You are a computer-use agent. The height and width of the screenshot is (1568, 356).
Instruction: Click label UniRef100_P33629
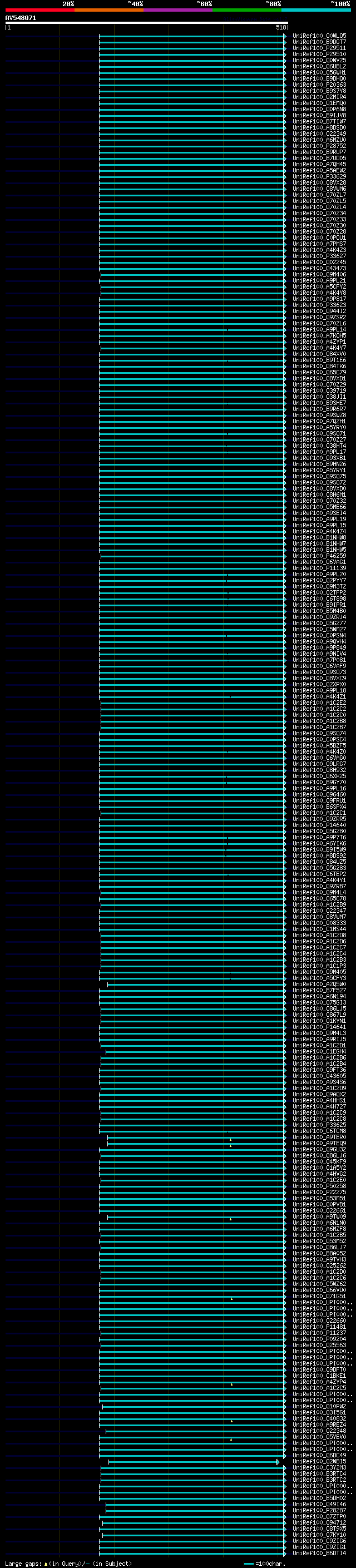click(x=319, y=176)
